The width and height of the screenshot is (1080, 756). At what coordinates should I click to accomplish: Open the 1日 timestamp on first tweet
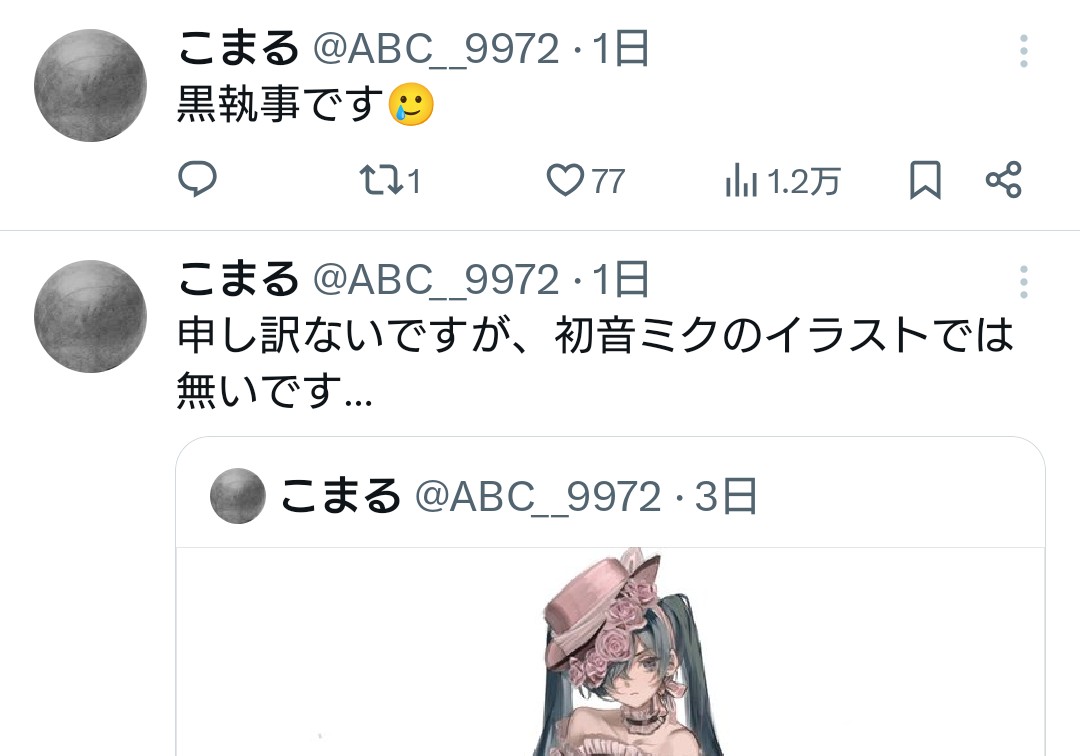pyautogui.click(x=621, y=49)
